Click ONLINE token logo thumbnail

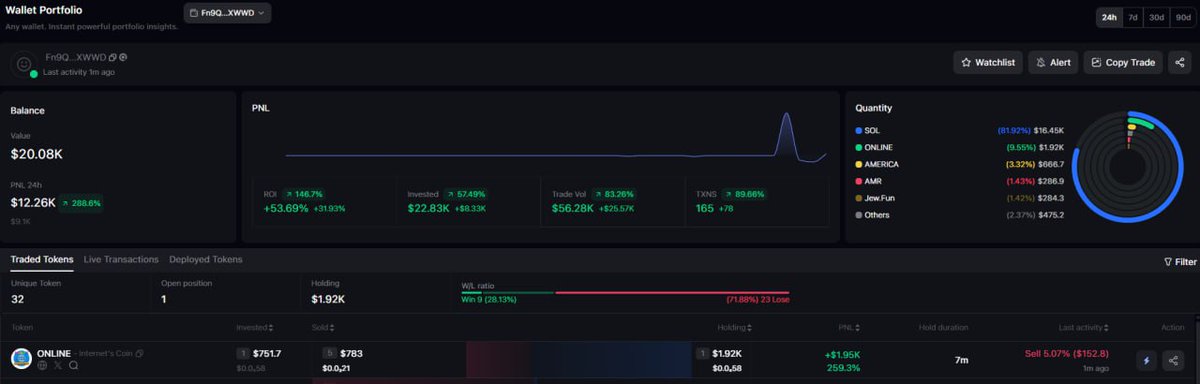coord(21,358)
